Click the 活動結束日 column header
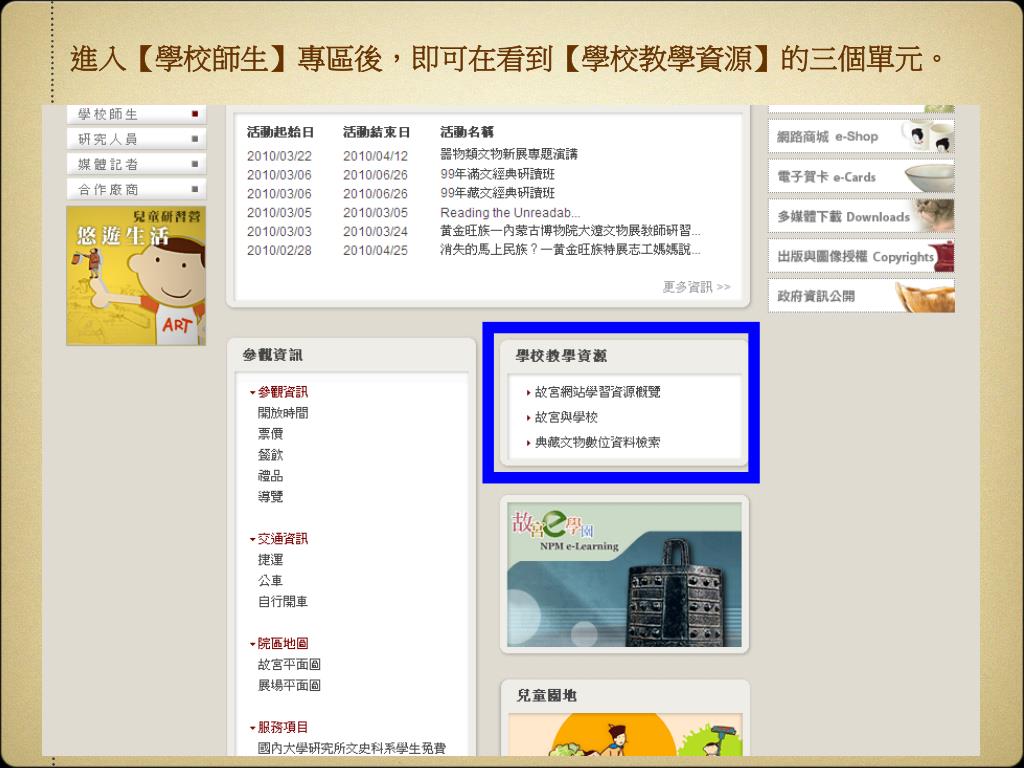 [376, 132]
